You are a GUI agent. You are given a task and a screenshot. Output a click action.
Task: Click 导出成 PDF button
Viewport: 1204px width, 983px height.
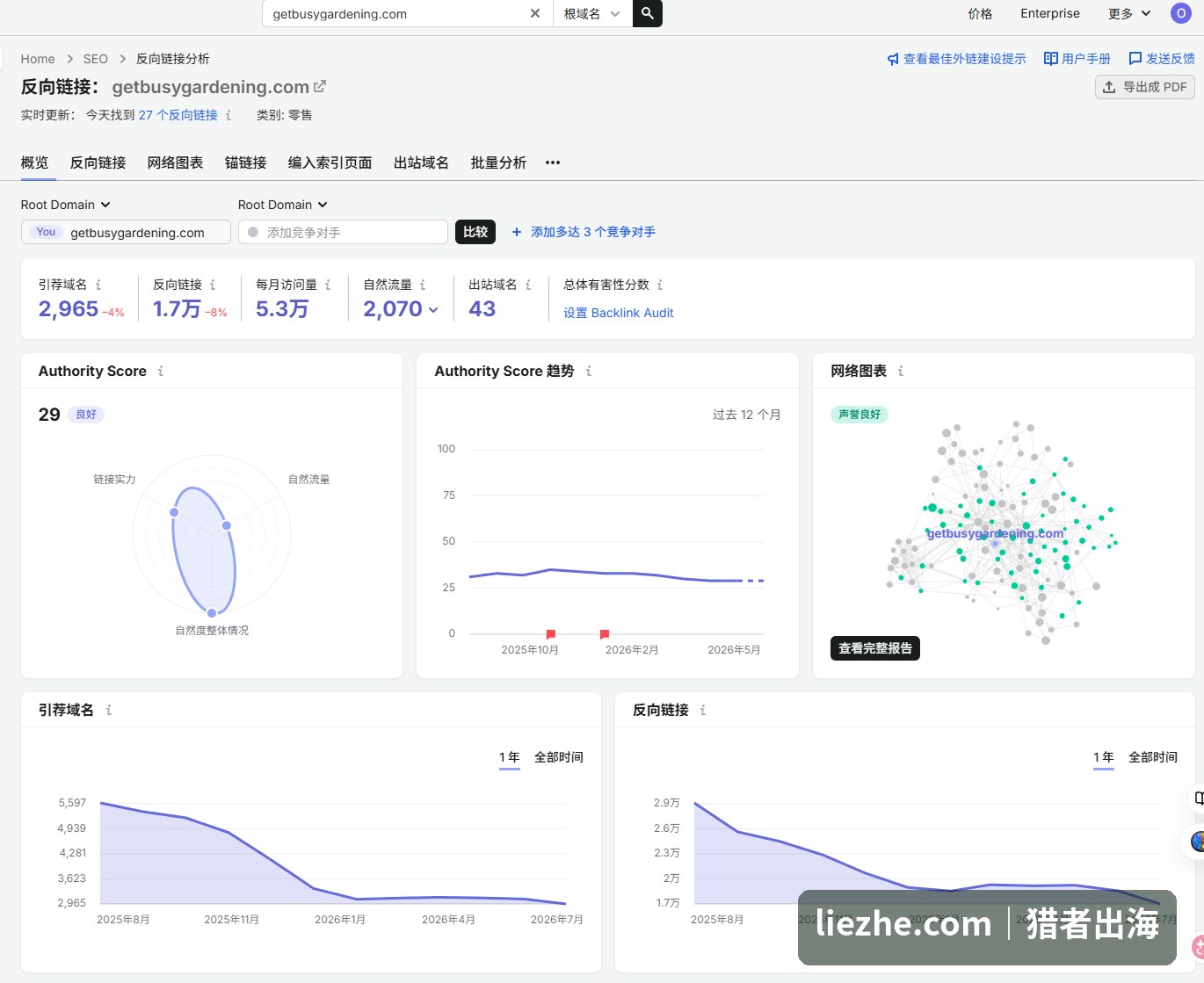pos(1144,87)
